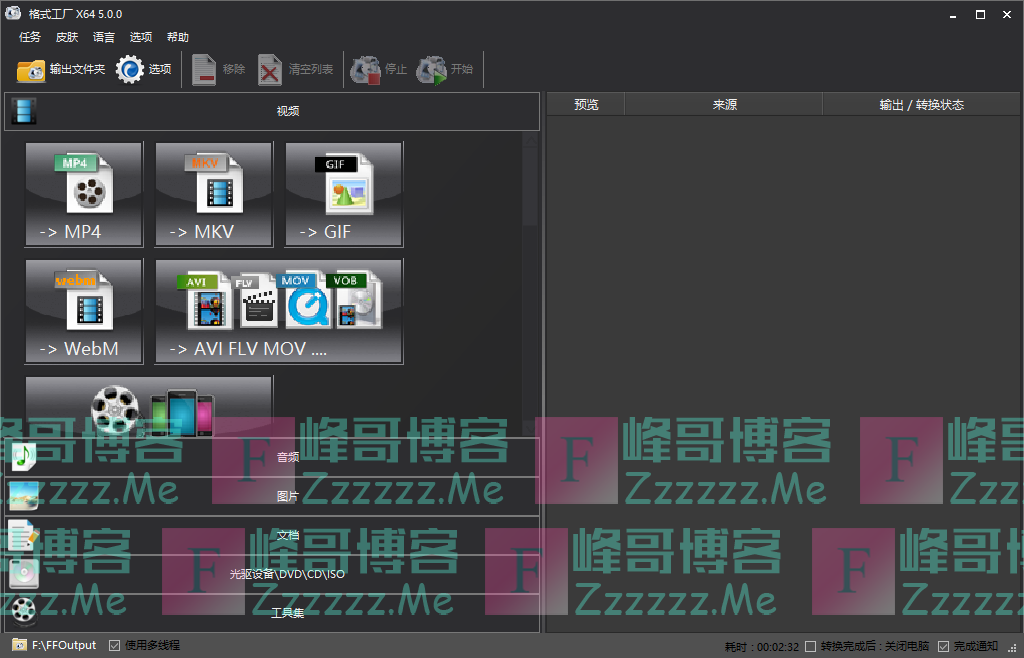Open 输出文件夹 from the toolbar
The image size is (1024, 658).
[61, 70]
